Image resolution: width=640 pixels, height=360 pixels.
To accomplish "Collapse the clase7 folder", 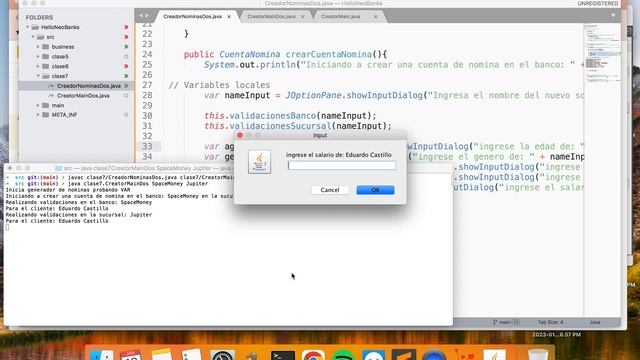I will coord(38,76).
